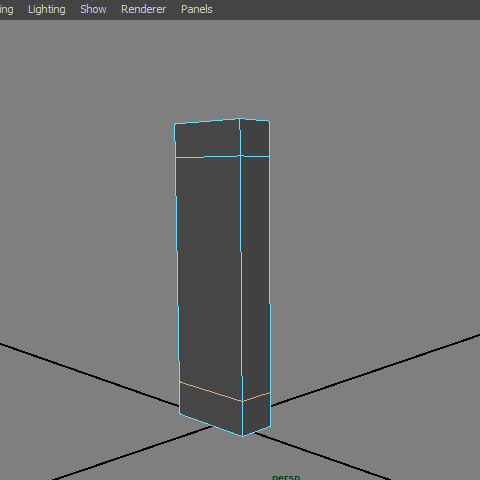The height and width of the screenshot is (480, 480).
Task: Open the Panels menu
Action: [x=196, y=9]
